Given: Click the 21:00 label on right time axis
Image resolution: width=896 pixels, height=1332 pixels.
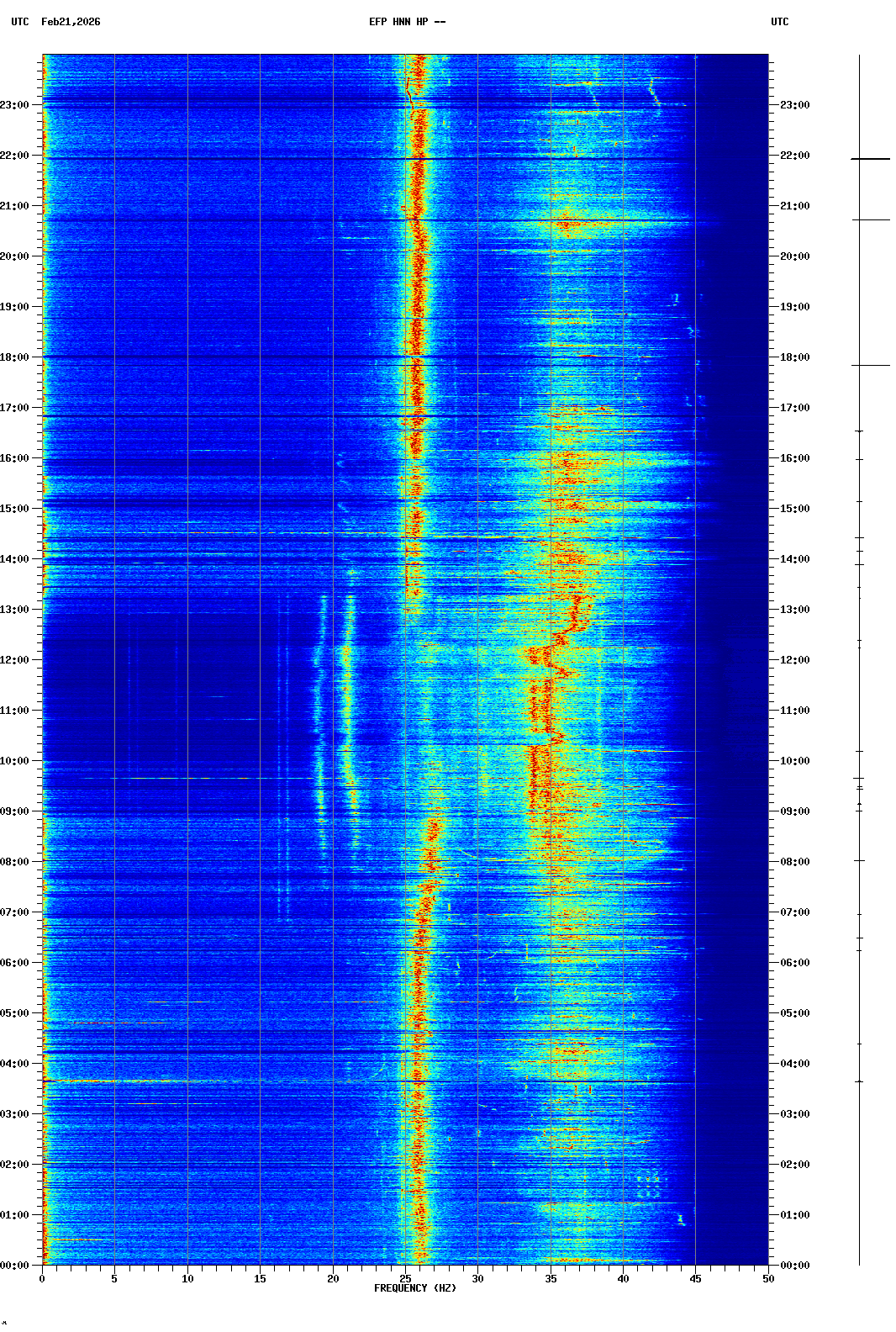Looking at the screenshot, I should (794, 206).
